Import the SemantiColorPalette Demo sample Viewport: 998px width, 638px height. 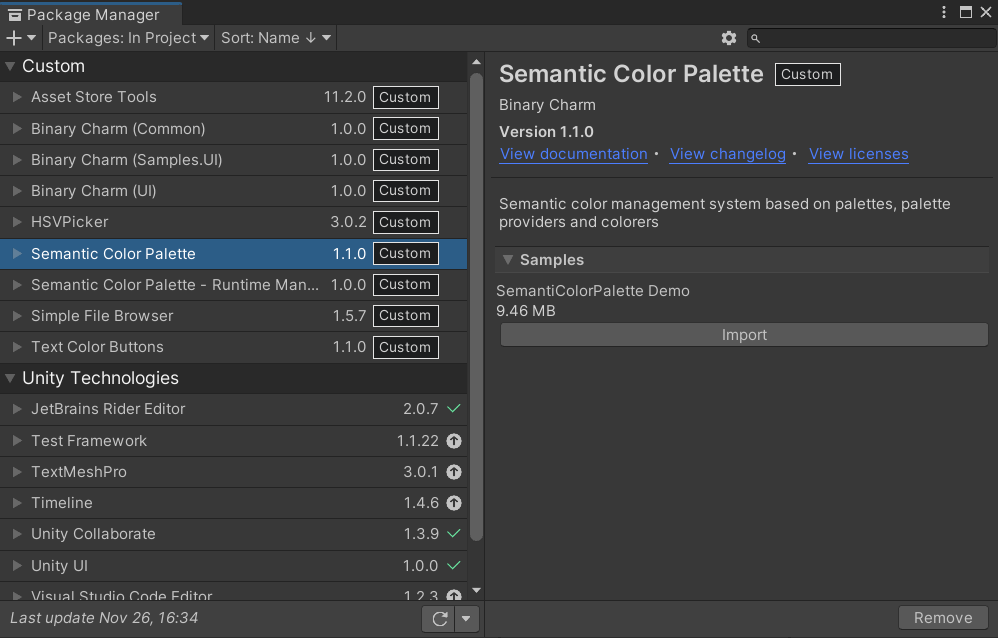(x=744, y=335)
